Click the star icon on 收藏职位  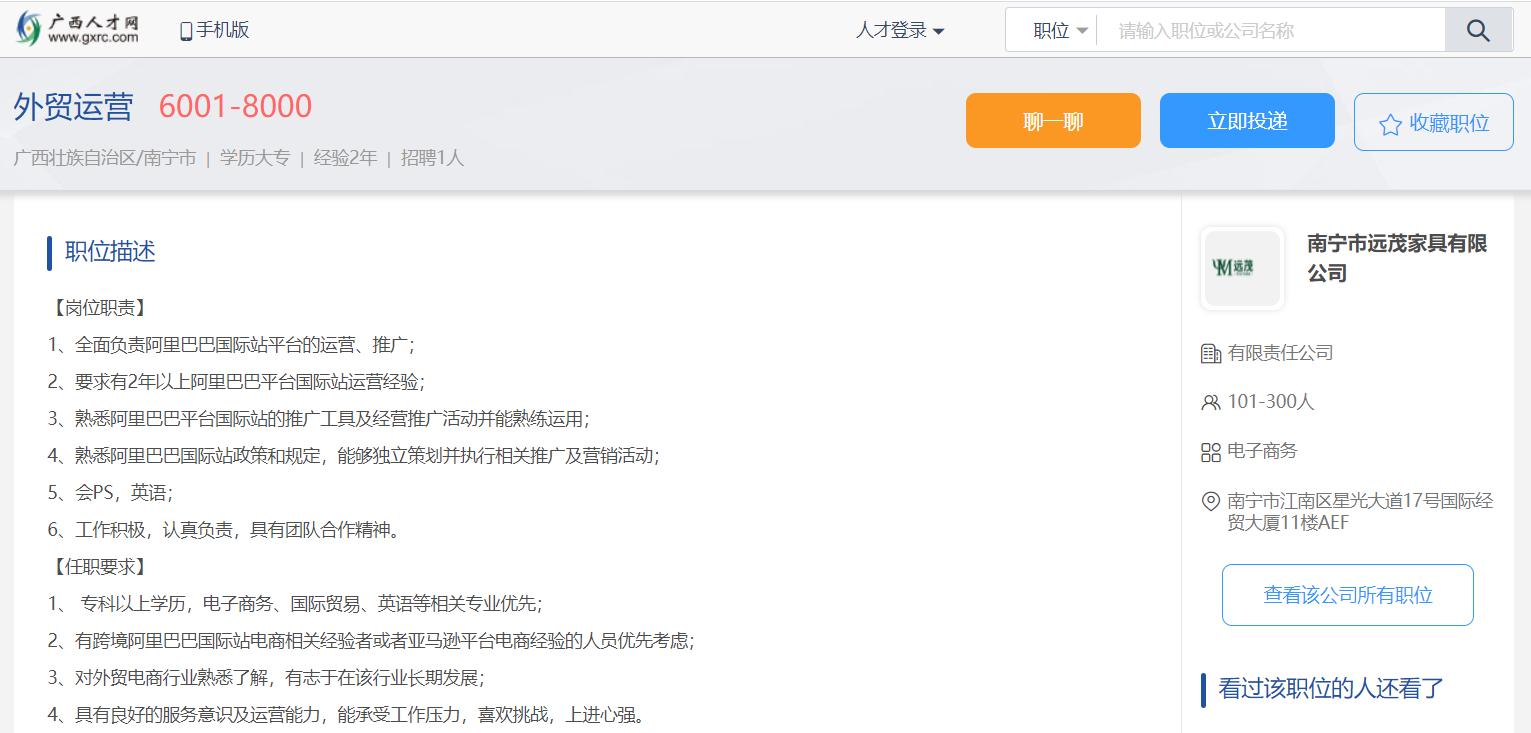[1389, 124]
